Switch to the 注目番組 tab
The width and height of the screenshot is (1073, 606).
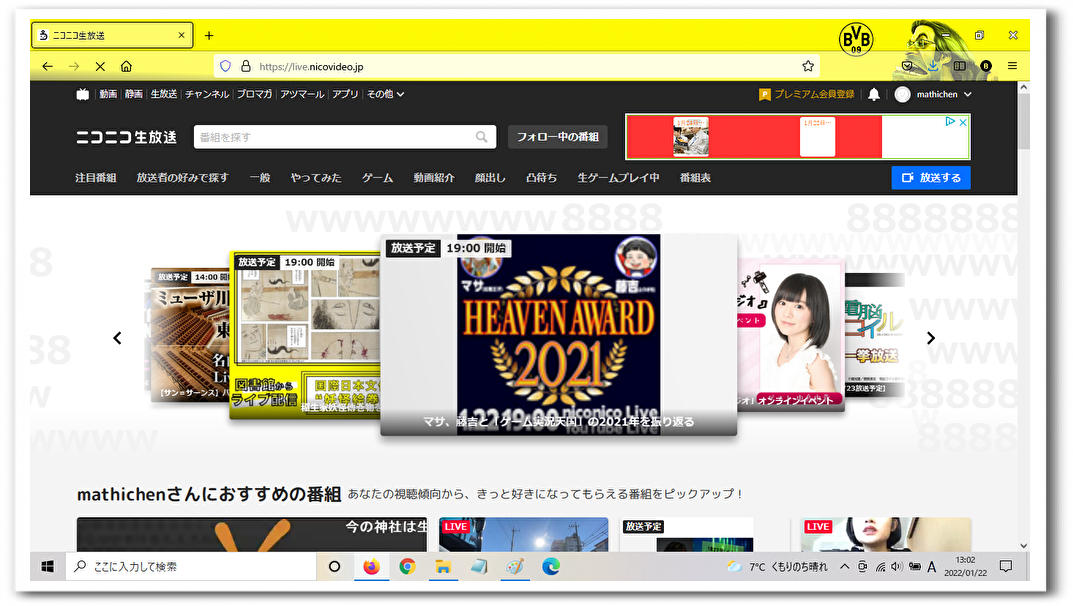click(96, 177)
